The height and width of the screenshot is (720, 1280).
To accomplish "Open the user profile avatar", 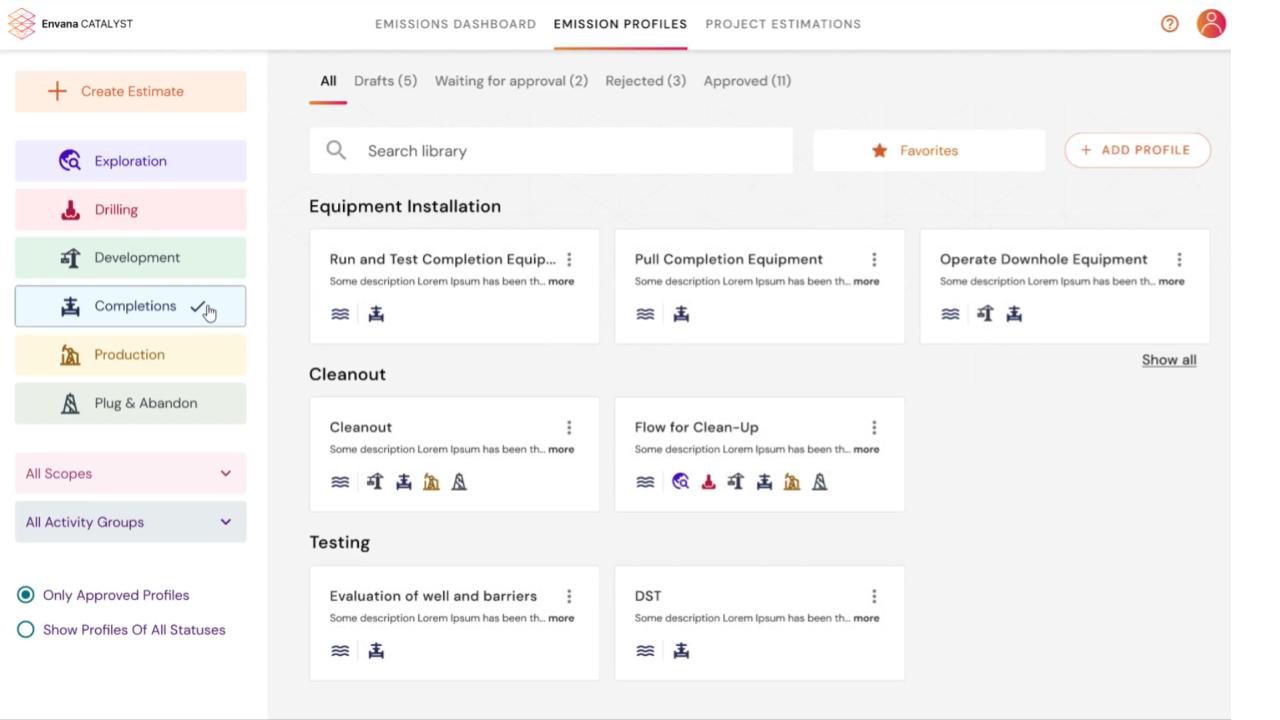I will 1211,22.
